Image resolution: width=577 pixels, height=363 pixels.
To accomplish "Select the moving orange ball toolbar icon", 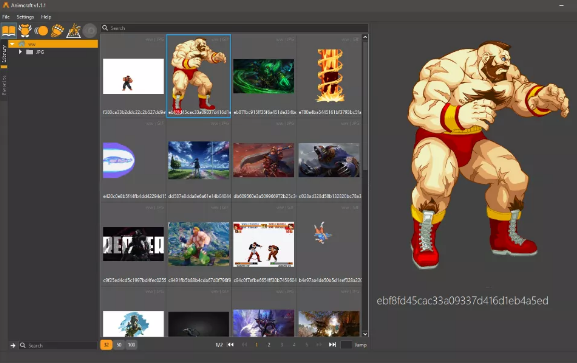I will point(41,31).
